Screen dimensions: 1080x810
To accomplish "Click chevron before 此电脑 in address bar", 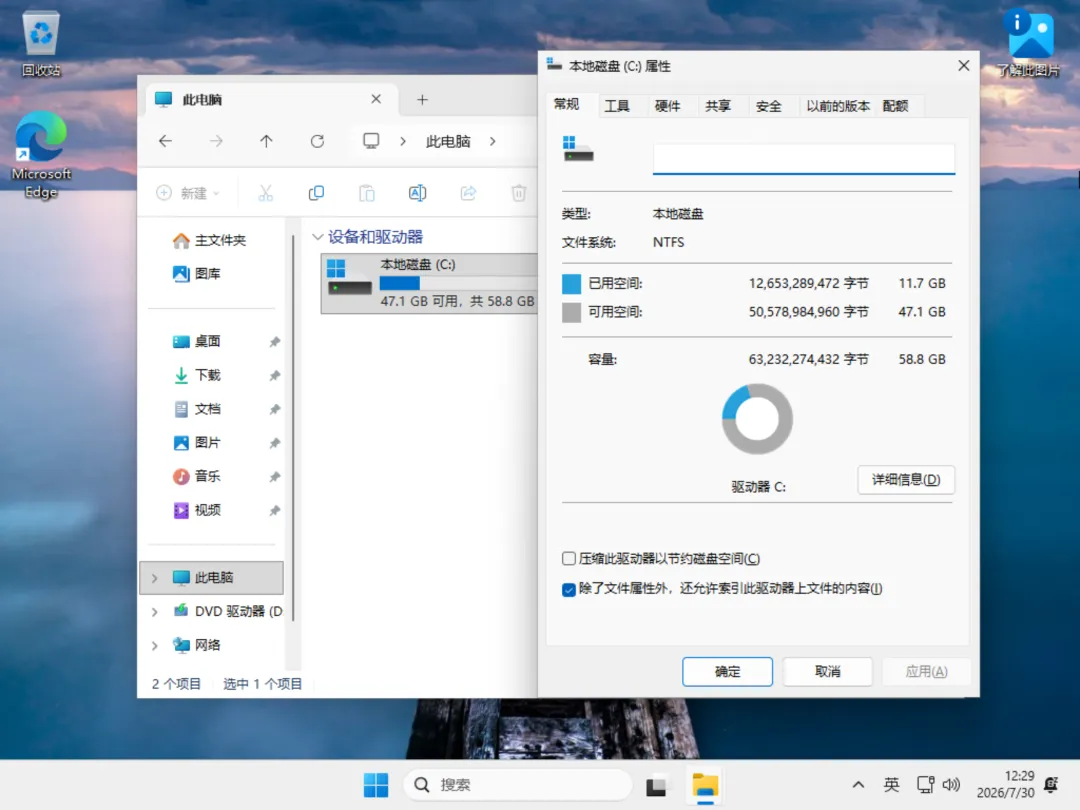I will [x=403, y=141].
